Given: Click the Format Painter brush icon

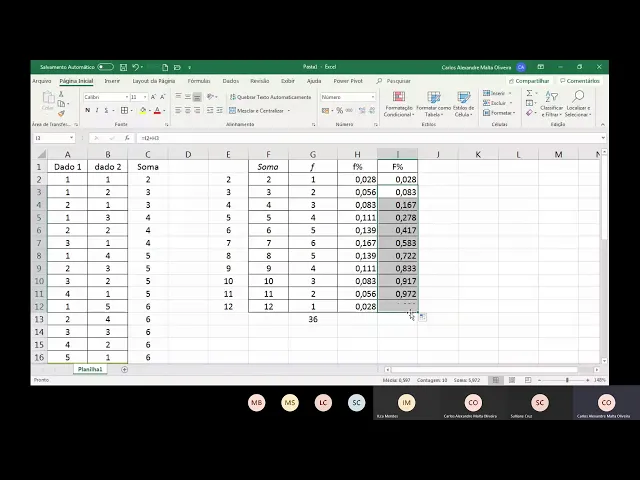Looking at the screenshot, I should [61, 113].
